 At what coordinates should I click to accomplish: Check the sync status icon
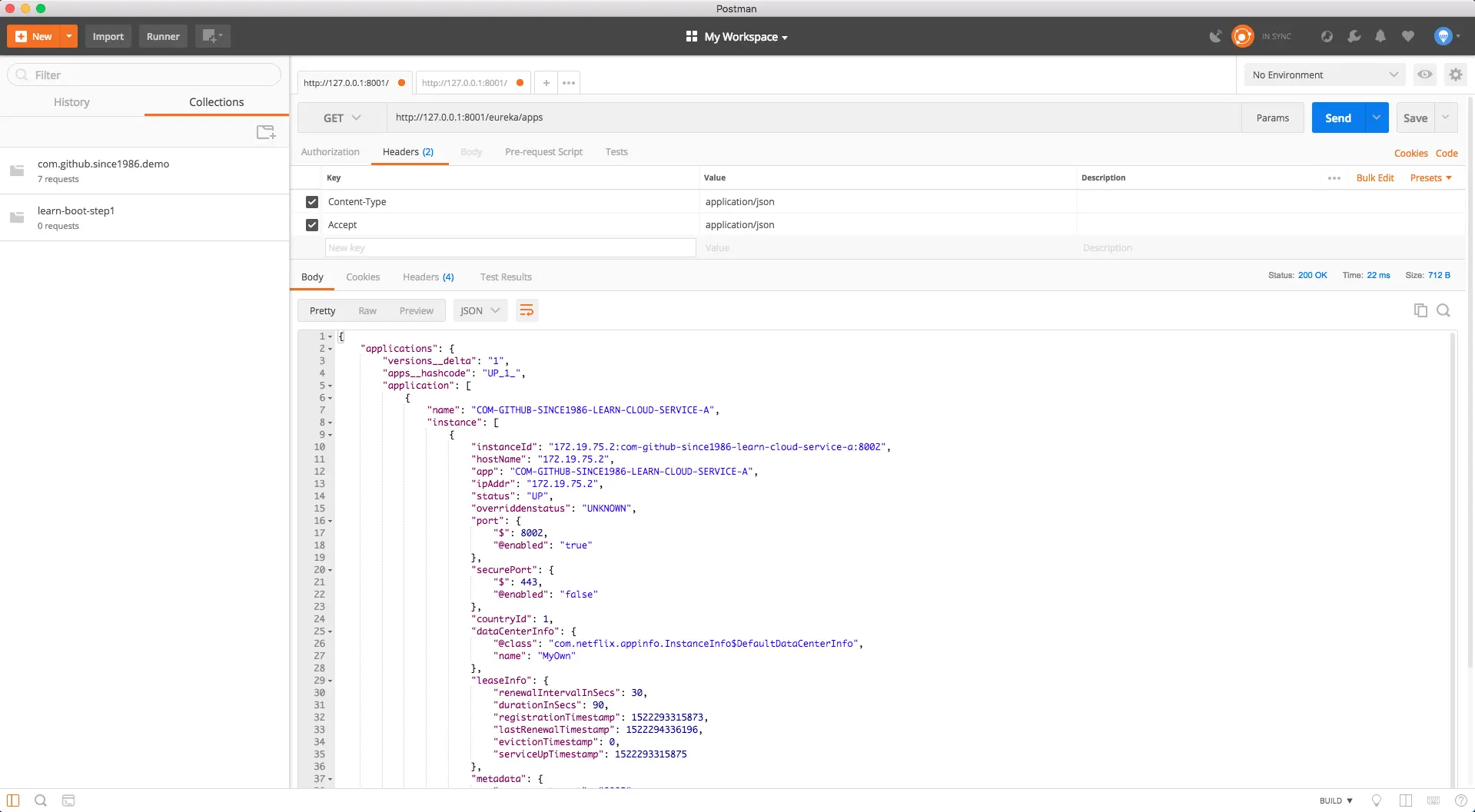pyautogui.click(x=1242, y=36)
